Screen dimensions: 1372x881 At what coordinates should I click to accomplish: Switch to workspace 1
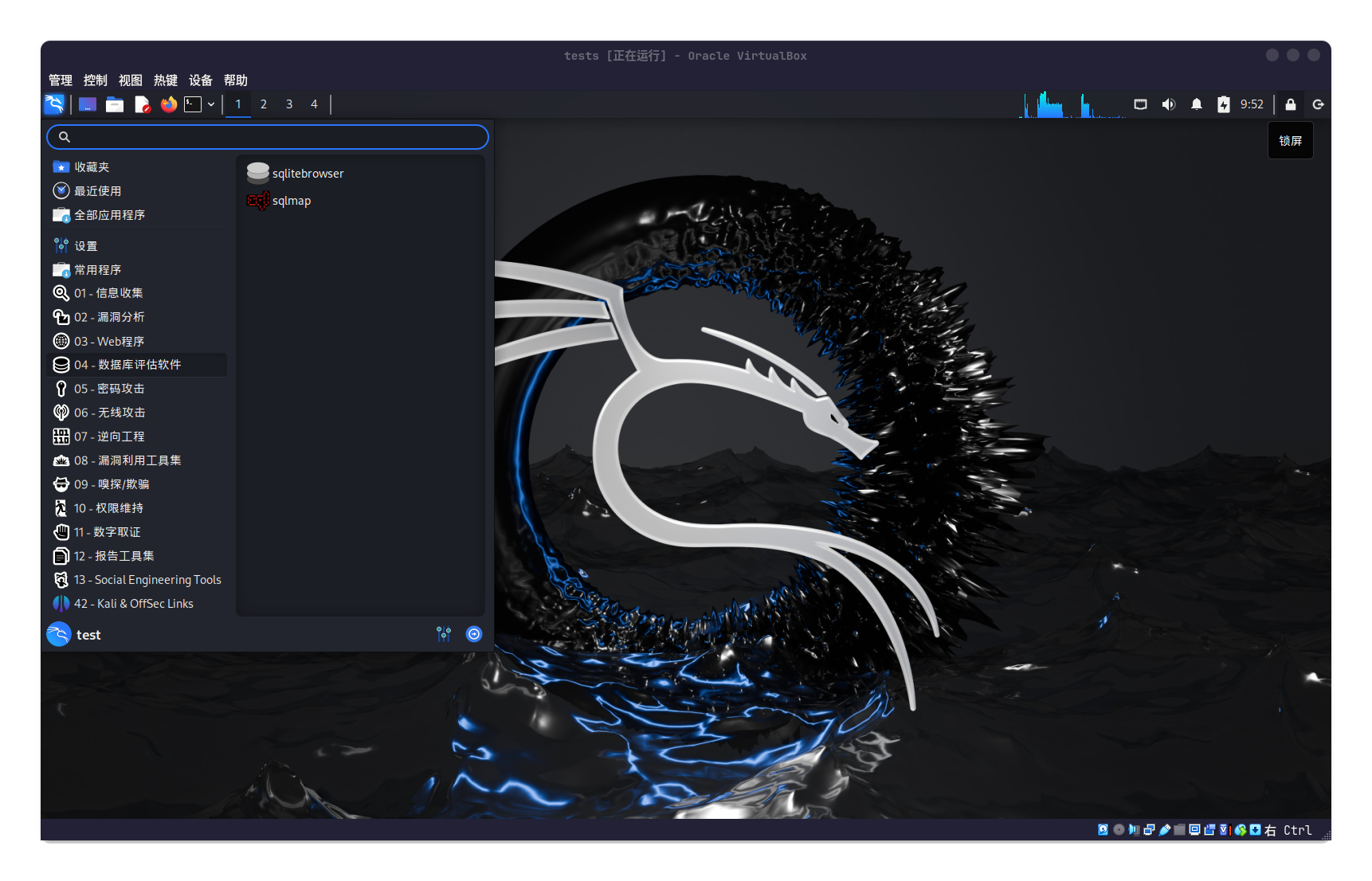coord(238,104)
